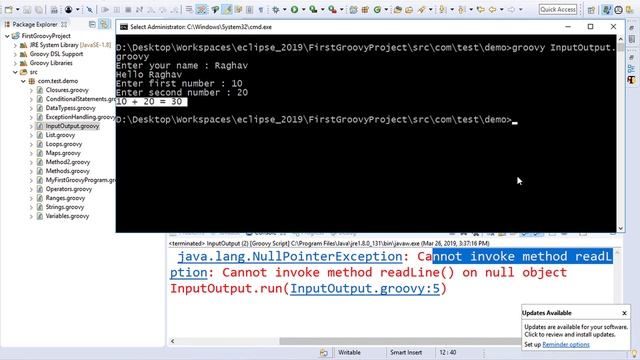Click the Coverage run icon

click(x=313, y=9)
